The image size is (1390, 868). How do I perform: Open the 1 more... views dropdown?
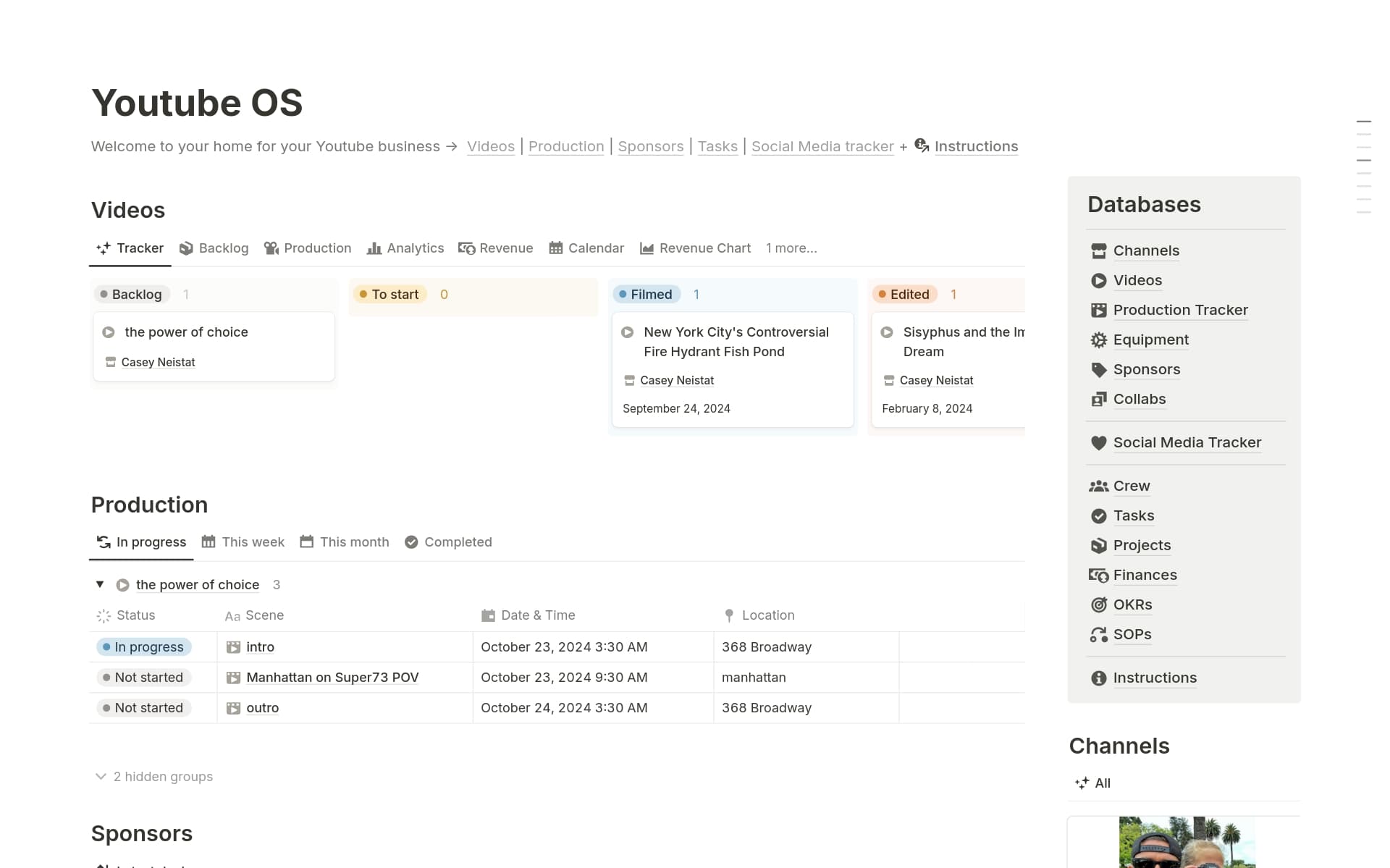[x=791, y=248]
